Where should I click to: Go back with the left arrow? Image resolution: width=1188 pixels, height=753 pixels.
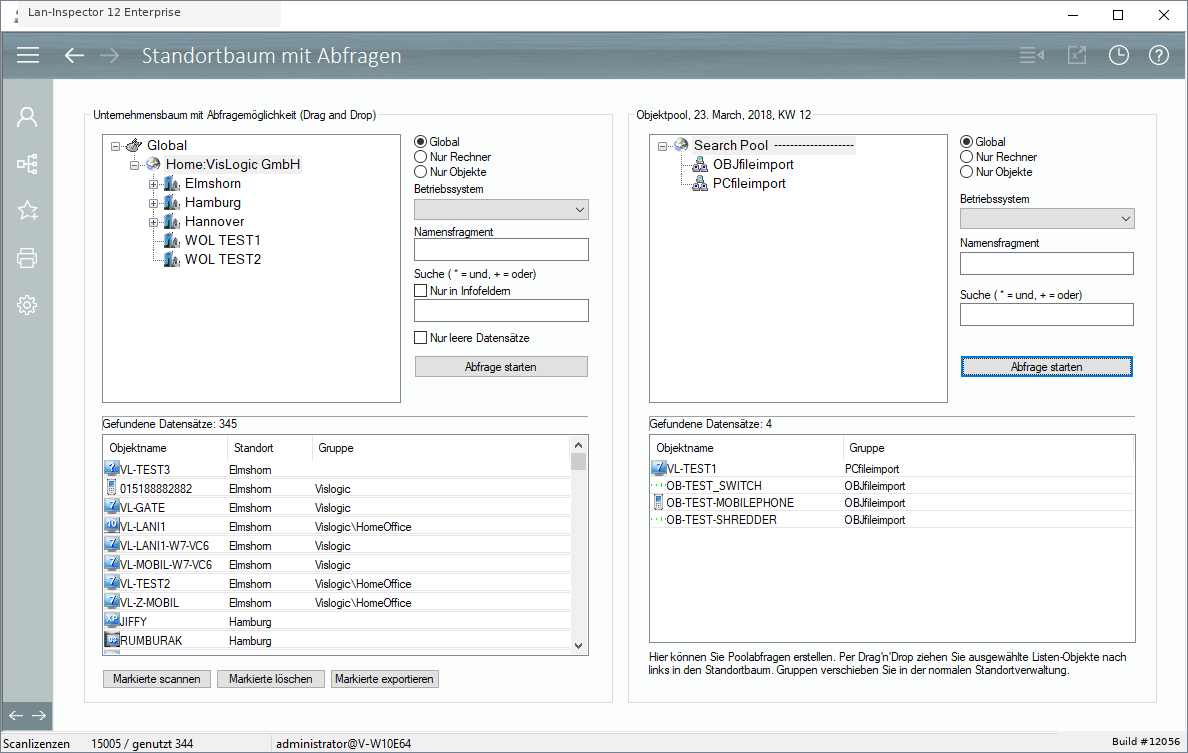[x=74, y=55]
